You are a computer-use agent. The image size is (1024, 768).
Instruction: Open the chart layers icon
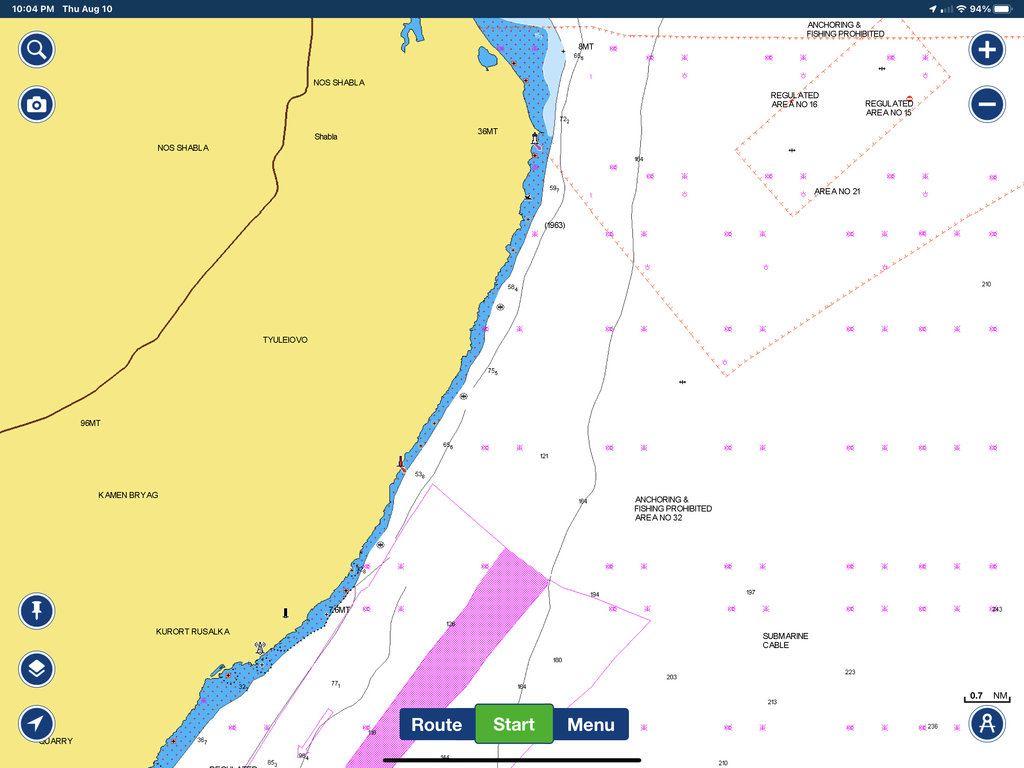pos(37,669)
